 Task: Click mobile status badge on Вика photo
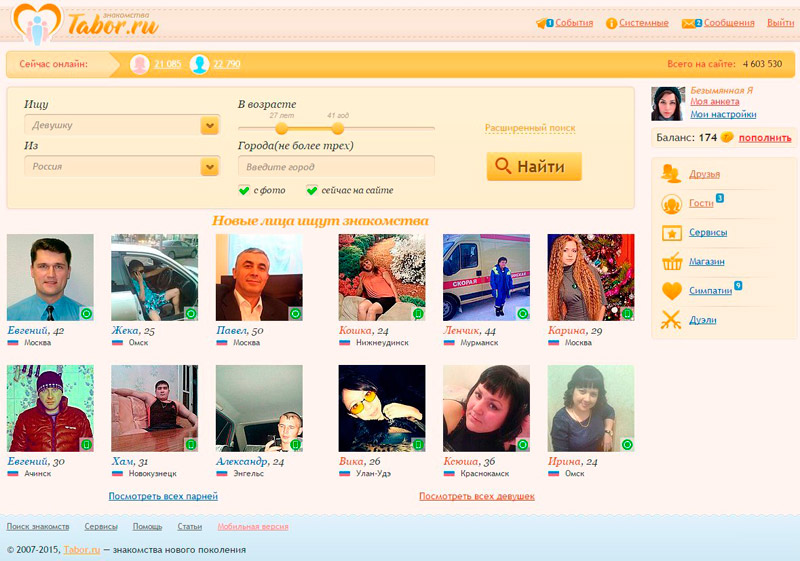[418, 445]
